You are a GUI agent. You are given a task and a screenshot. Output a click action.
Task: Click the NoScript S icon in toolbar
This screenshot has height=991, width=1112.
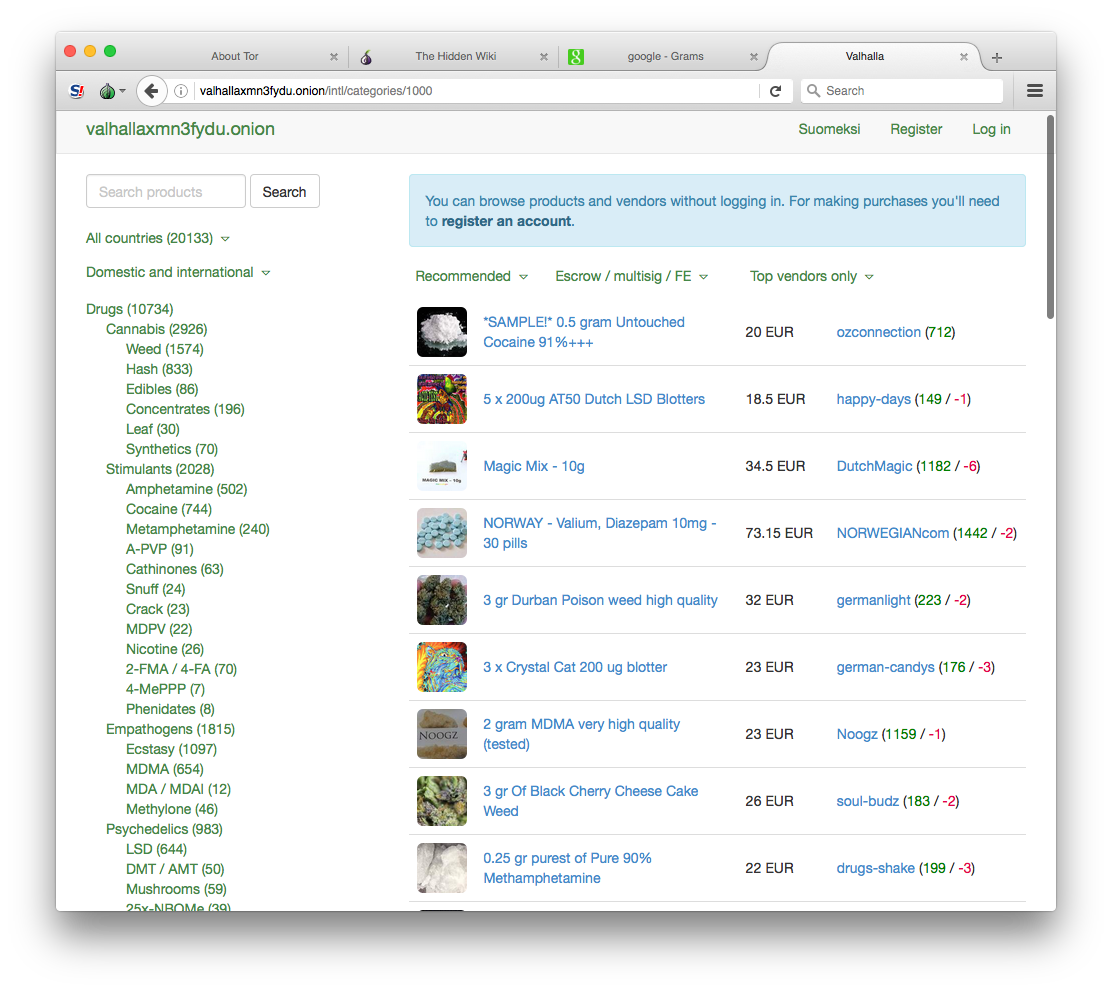coord(77,91)
